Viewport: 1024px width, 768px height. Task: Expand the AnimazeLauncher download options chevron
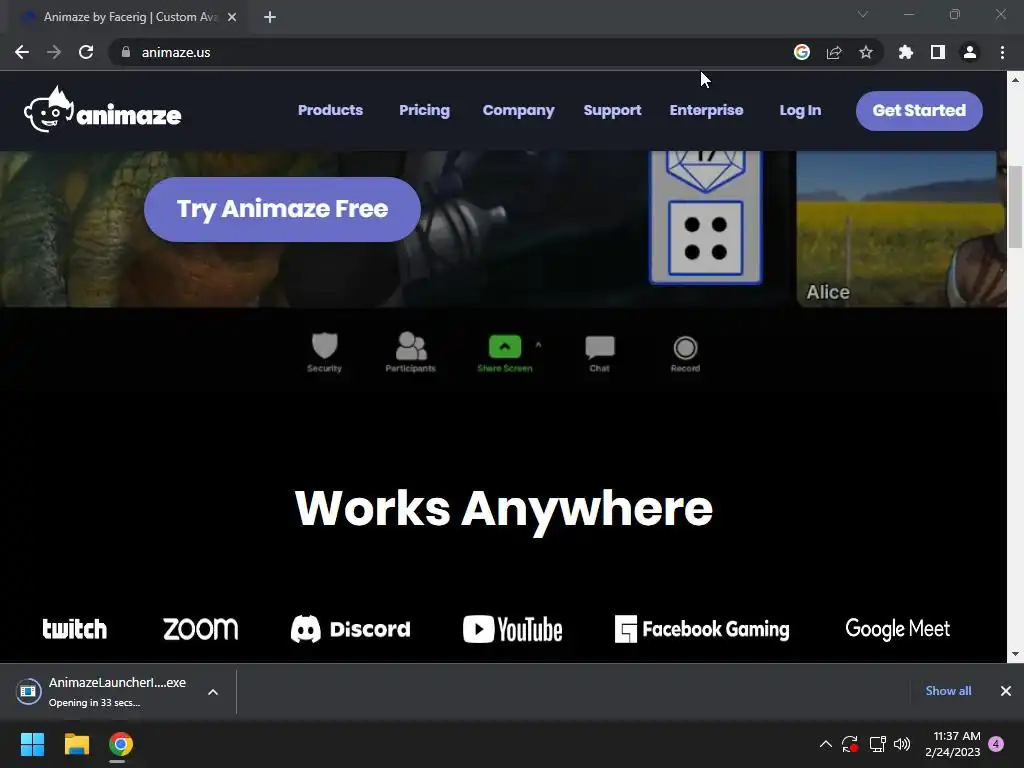[213, 692]
